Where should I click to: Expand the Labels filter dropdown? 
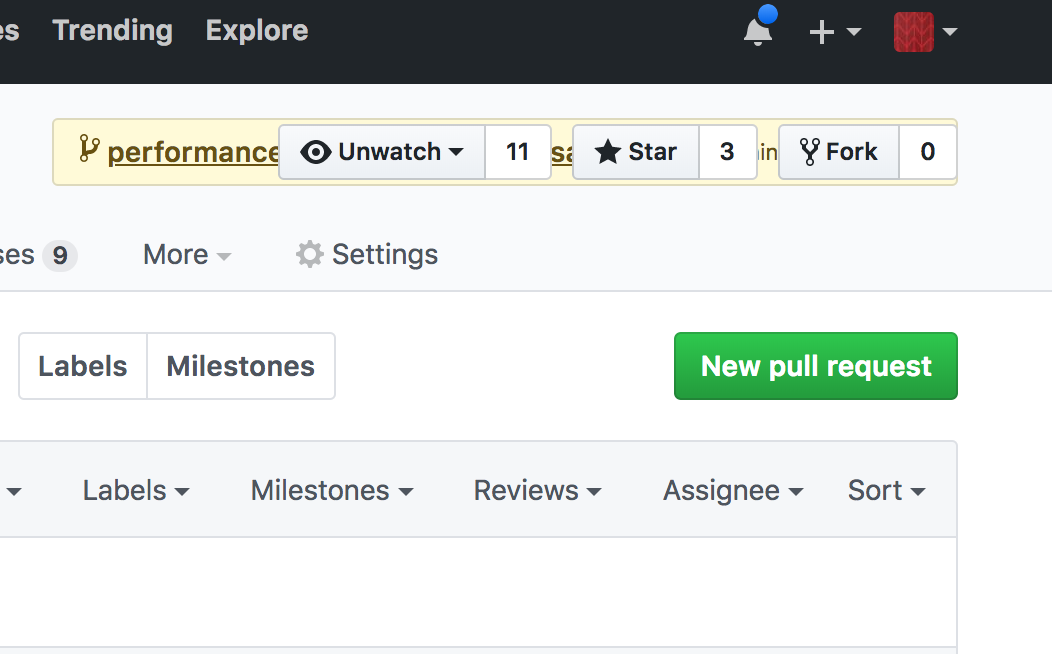coord(136,490)
